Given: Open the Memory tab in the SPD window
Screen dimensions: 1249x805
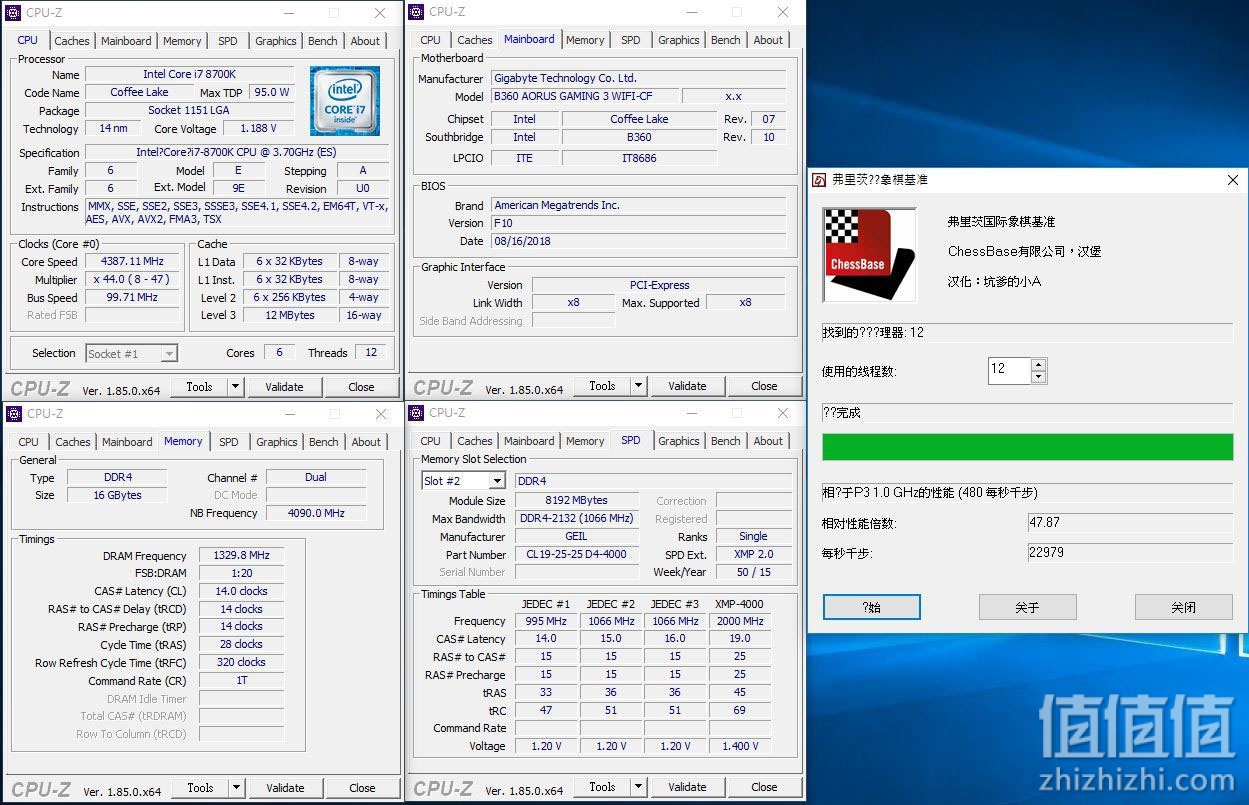Looking at the screenshot, I should pyautogui.click(x=585, y=441).
